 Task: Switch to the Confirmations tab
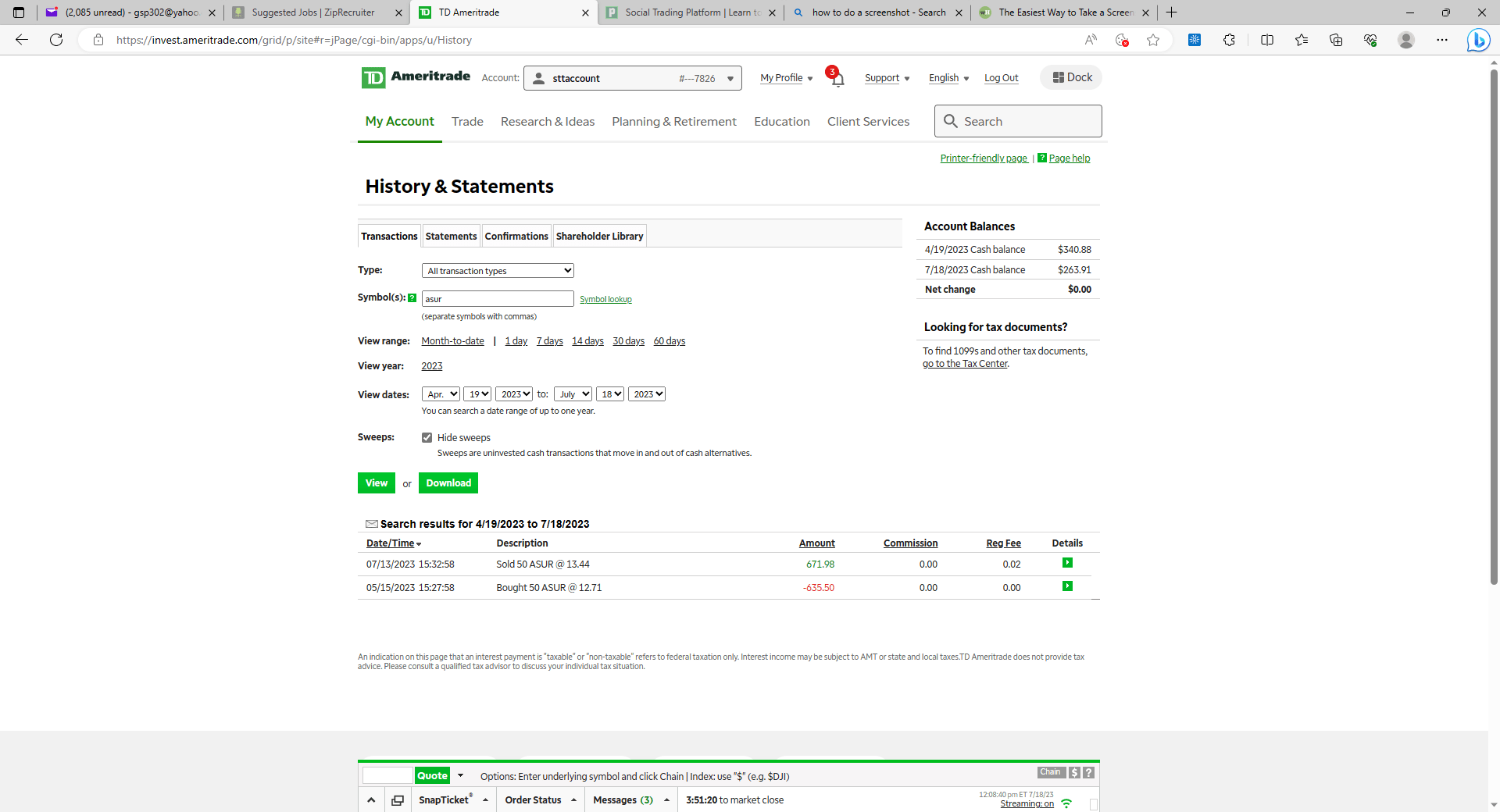(516, 236)
